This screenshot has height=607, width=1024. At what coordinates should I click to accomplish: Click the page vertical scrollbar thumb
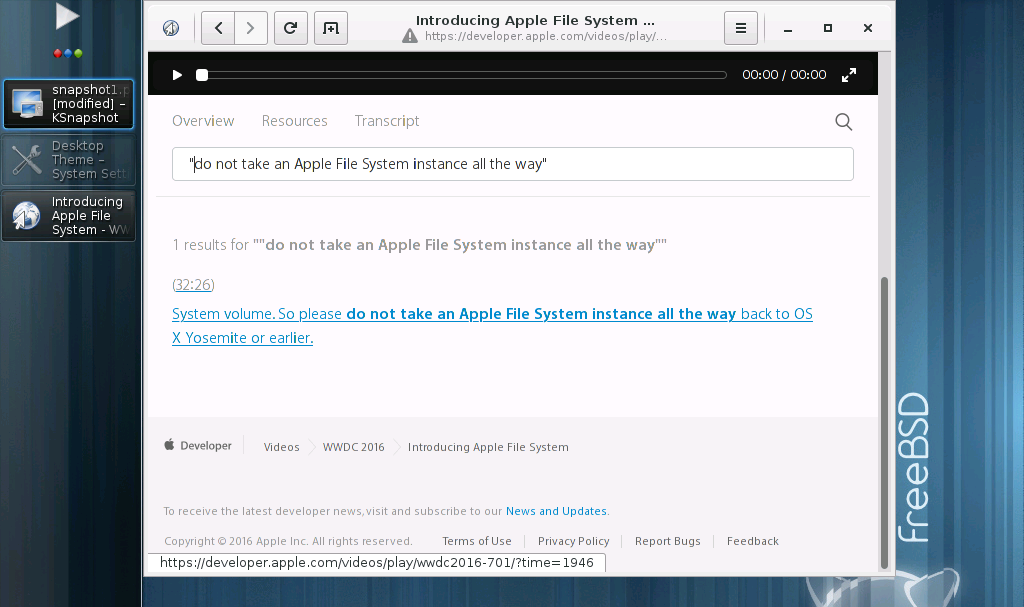click(x=885, y=423)
